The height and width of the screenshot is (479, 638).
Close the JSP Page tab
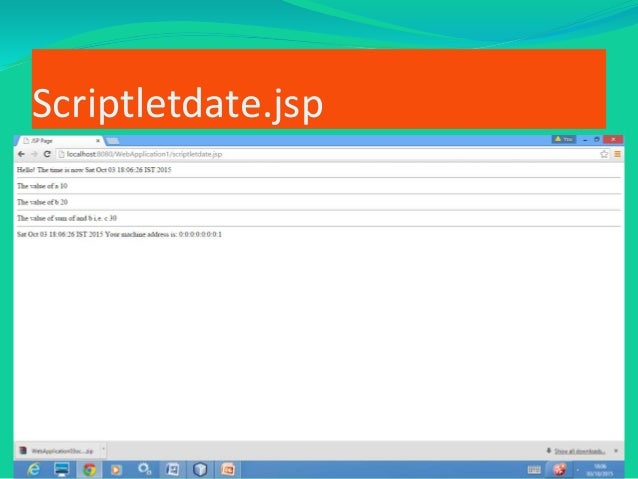(x=98, y=141)
